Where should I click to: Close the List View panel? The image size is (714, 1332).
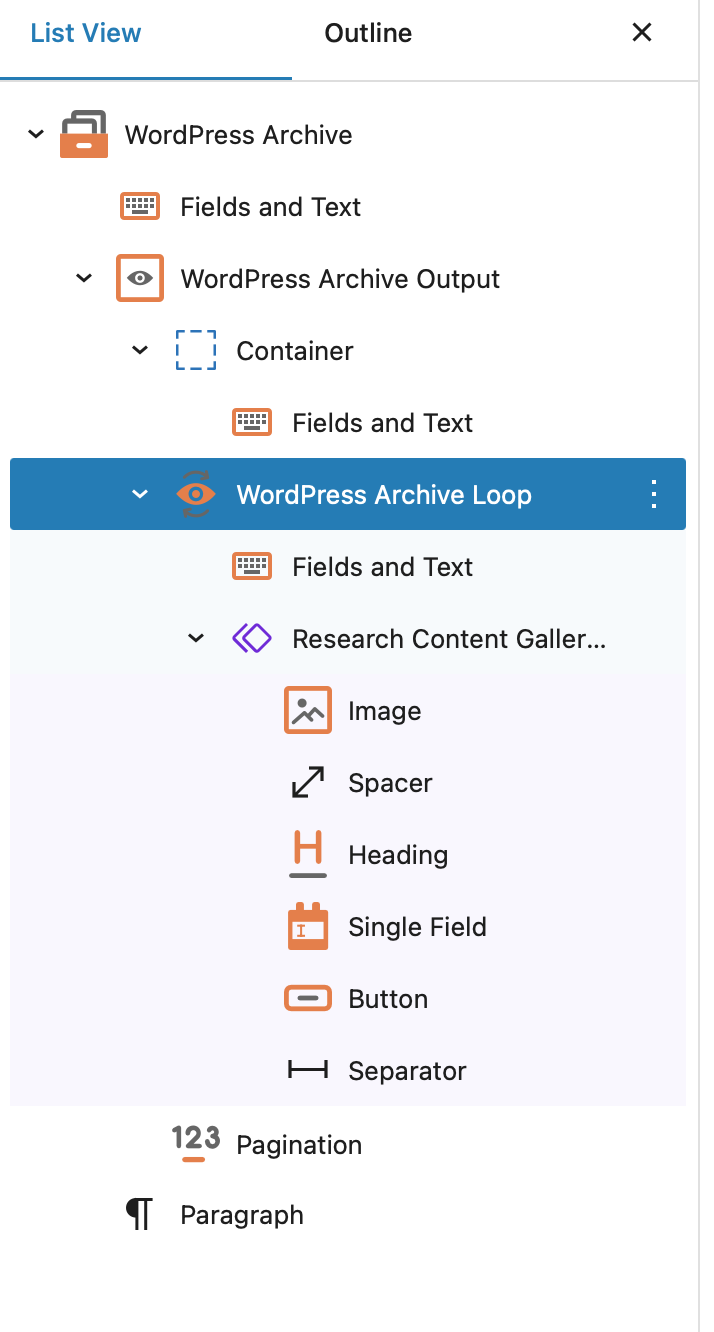click(x=642, y=33)
